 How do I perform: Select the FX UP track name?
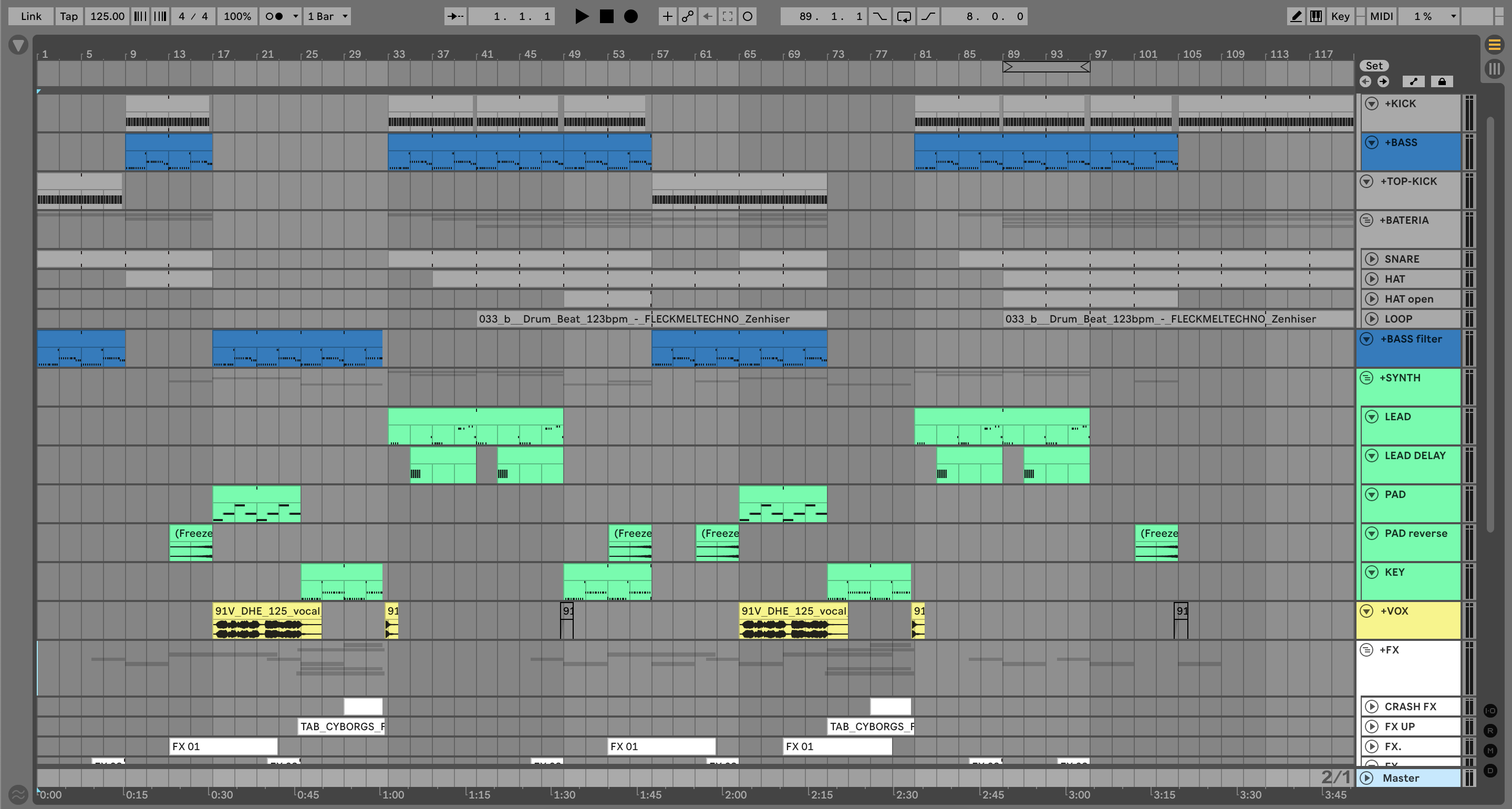[1399, 726]
